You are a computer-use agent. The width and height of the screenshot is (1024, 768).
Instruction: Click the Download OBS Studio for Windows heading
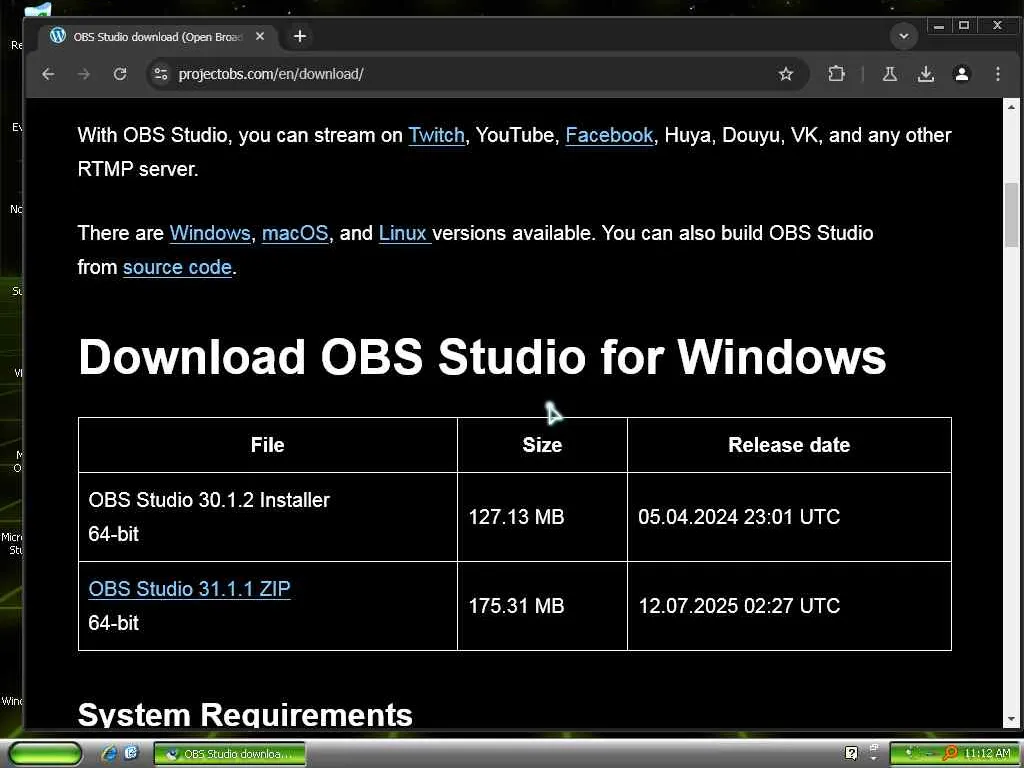click(x=482, y=357)
